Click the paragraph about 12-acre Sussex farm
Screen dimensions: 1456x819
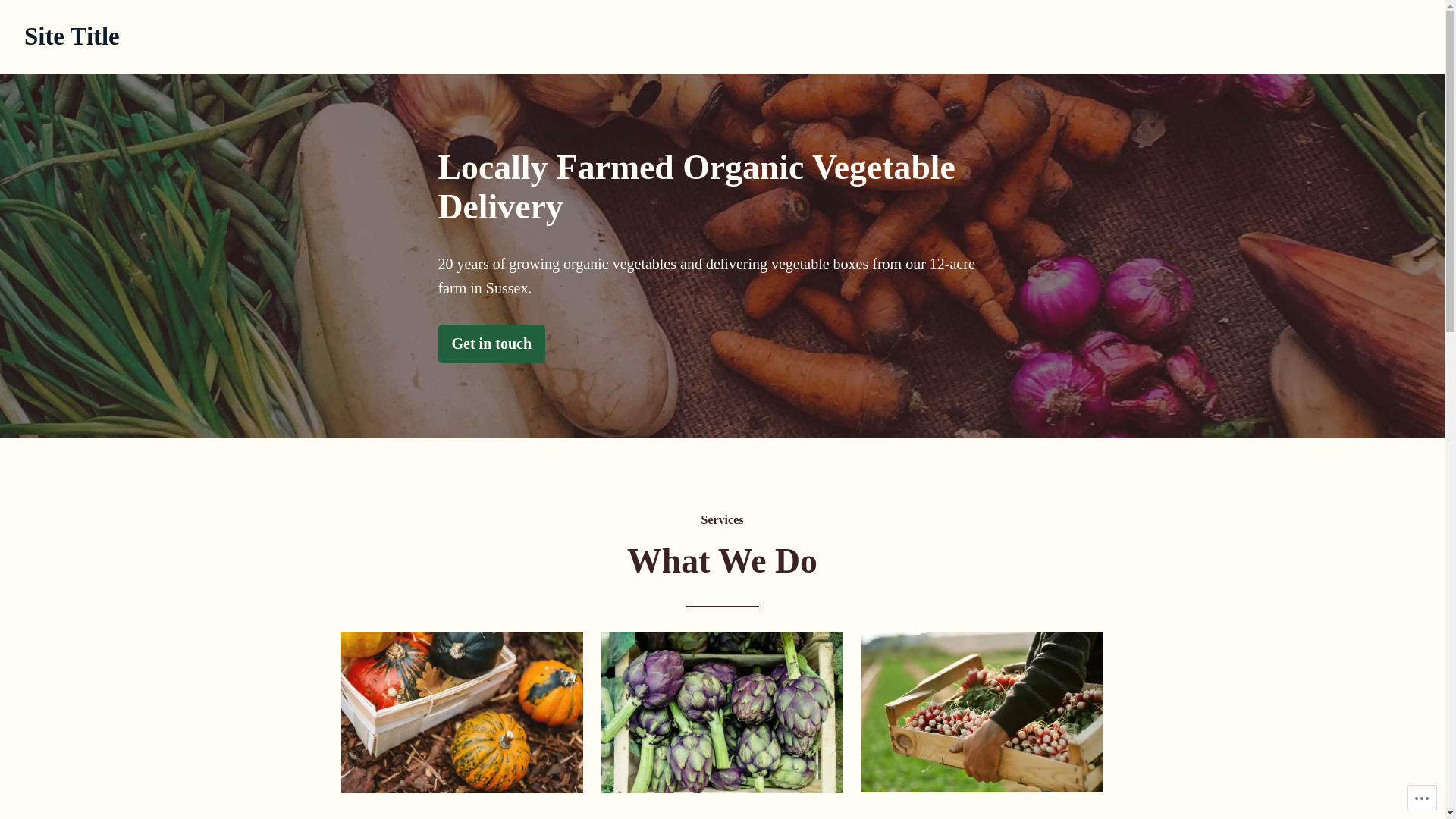[x=706, y=276]
